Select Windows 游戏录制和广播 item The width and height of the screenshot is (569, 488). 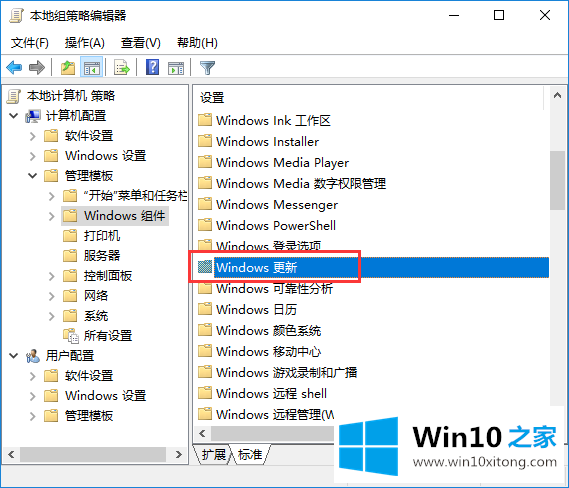(x=287, y=372)
